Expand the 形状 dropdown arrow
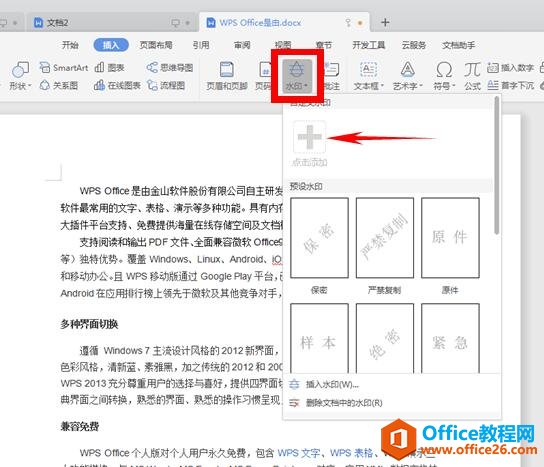544x467 pixels. [30, 86]
